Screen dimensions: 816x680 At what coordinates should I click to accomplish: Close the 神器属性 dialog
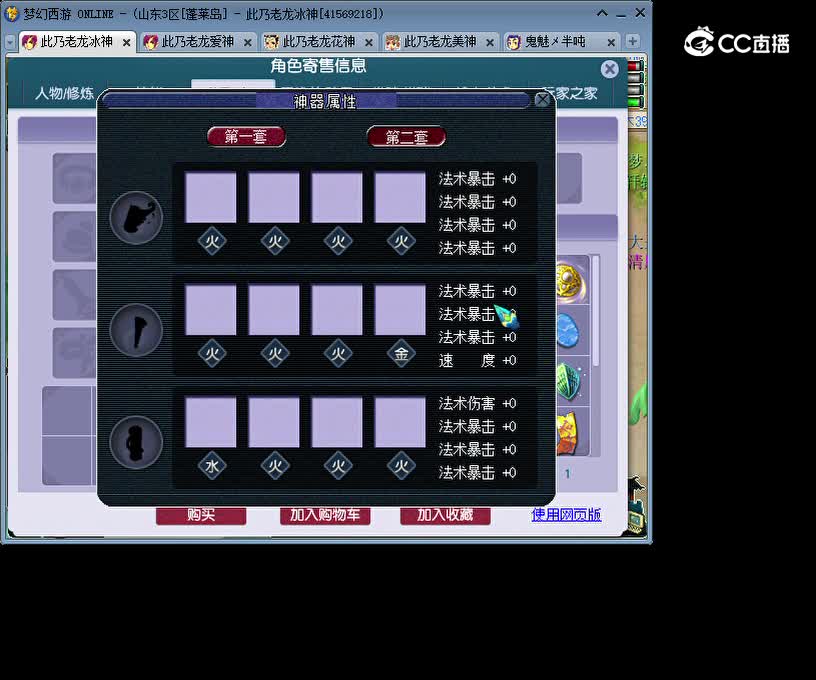tap(542, 99)
